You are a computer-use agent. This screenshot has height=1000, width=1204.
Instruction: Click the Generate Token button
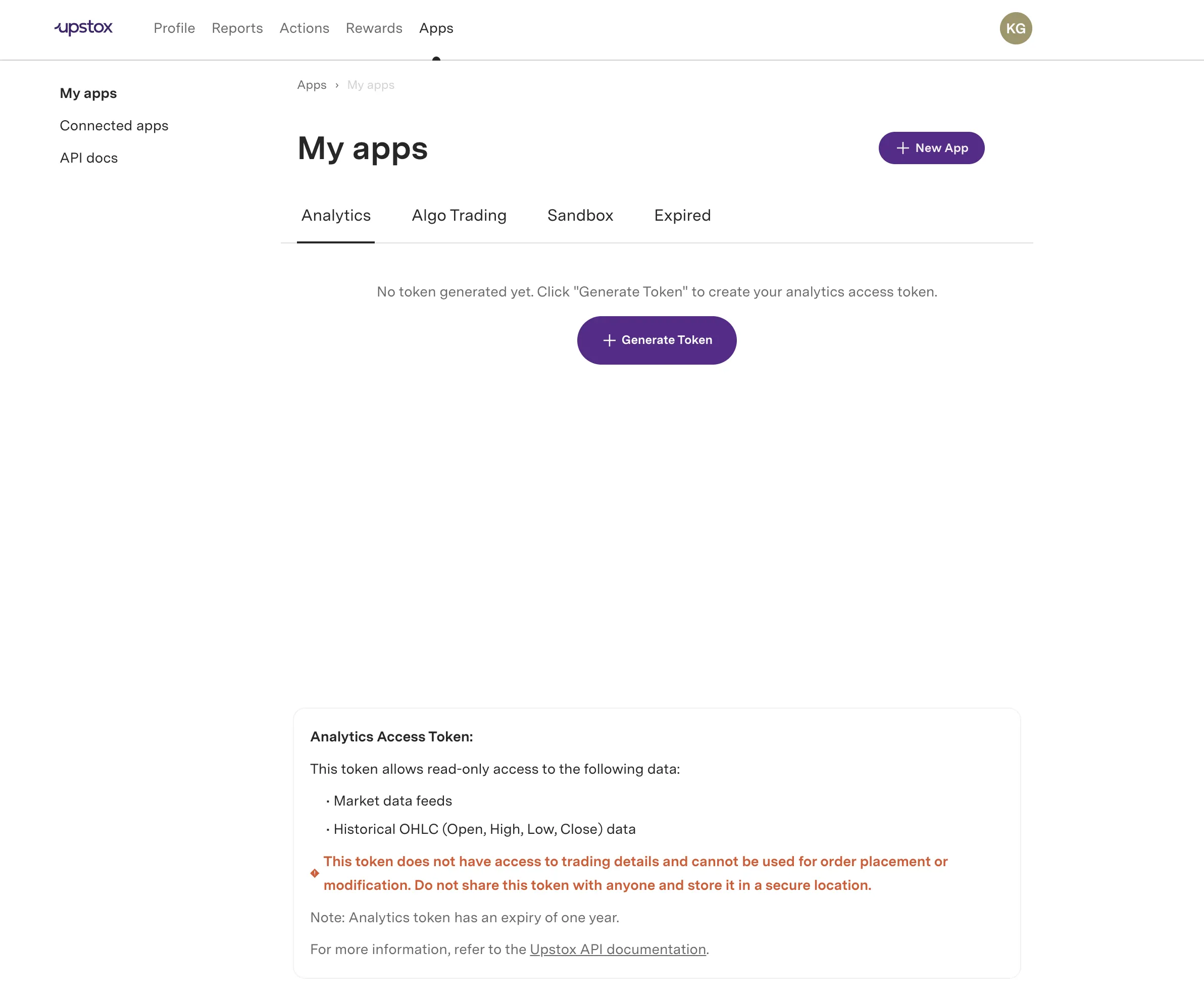pos(657,340)
